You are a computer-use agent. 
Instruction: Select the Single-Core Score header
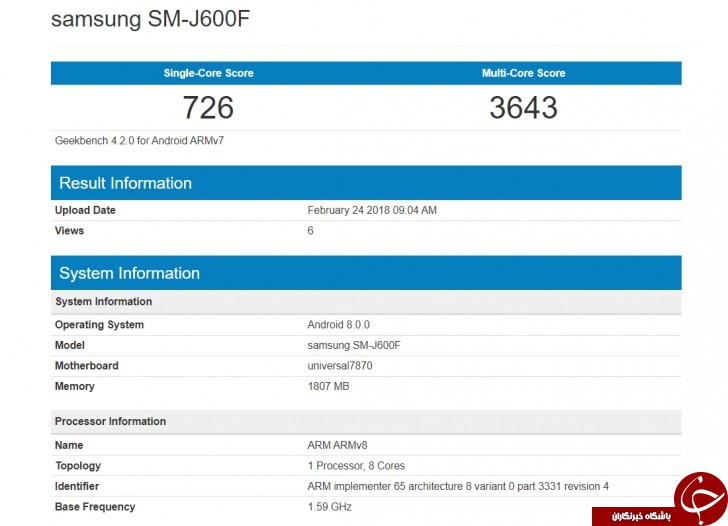coord(208,73)
